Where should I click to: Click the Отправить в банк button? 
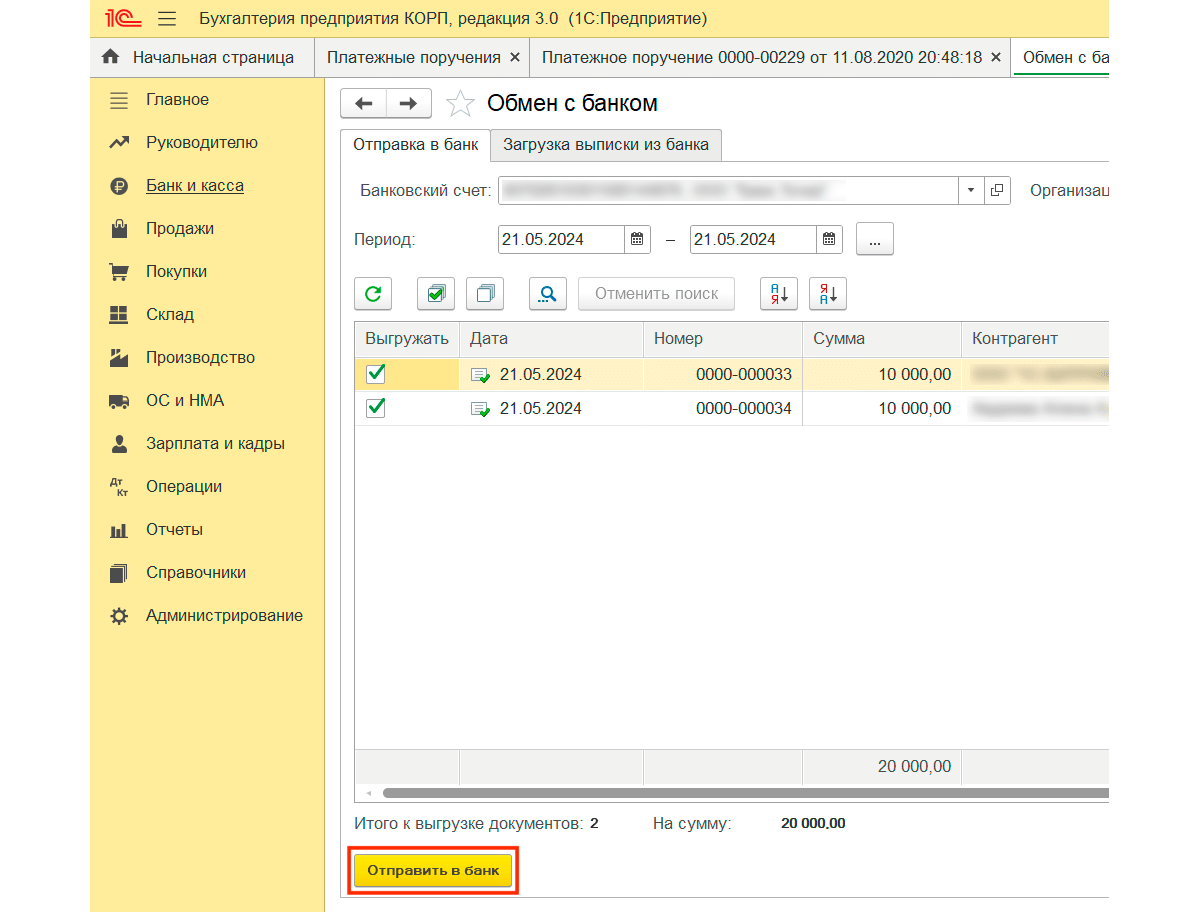433,871
